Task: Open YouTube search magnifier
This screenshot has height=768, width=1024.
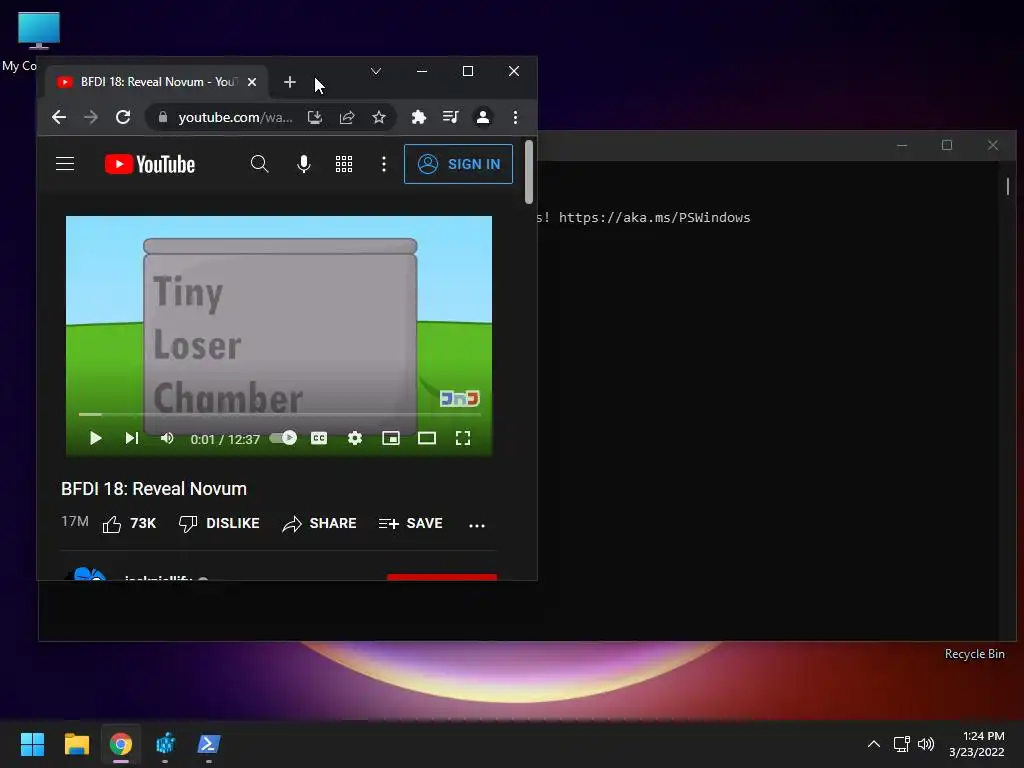Action: tap(259, 164)
